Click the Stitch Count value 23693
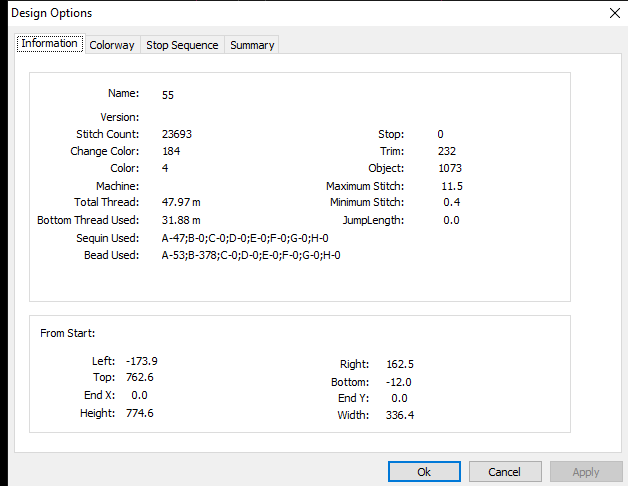Image resolution: width=628 pixels, height=486 pixels. click(x=177, y=134)
